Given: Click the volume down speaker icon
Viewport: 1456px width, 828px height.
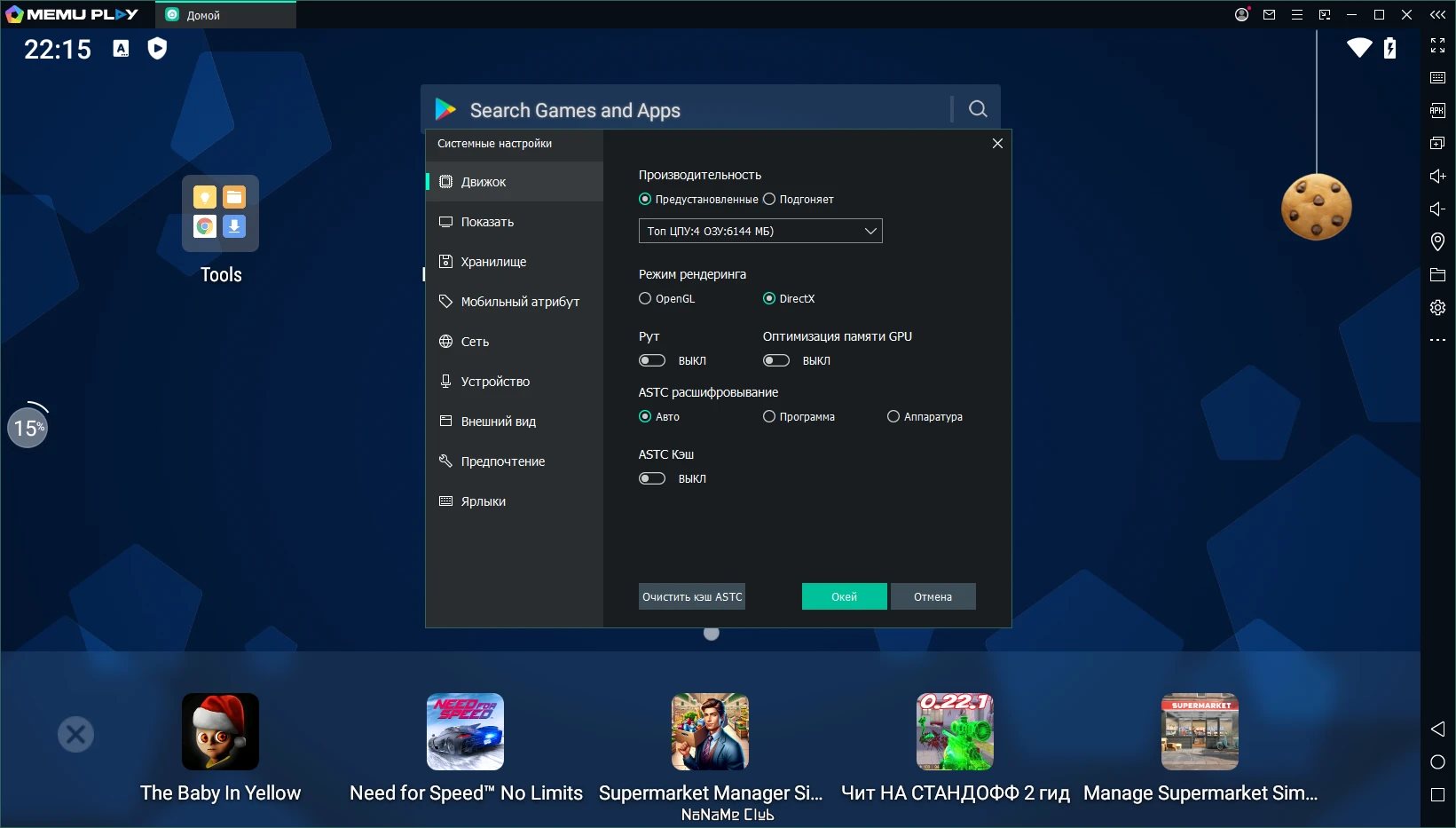Looking at the screenshot, I should click(1437, 209).
